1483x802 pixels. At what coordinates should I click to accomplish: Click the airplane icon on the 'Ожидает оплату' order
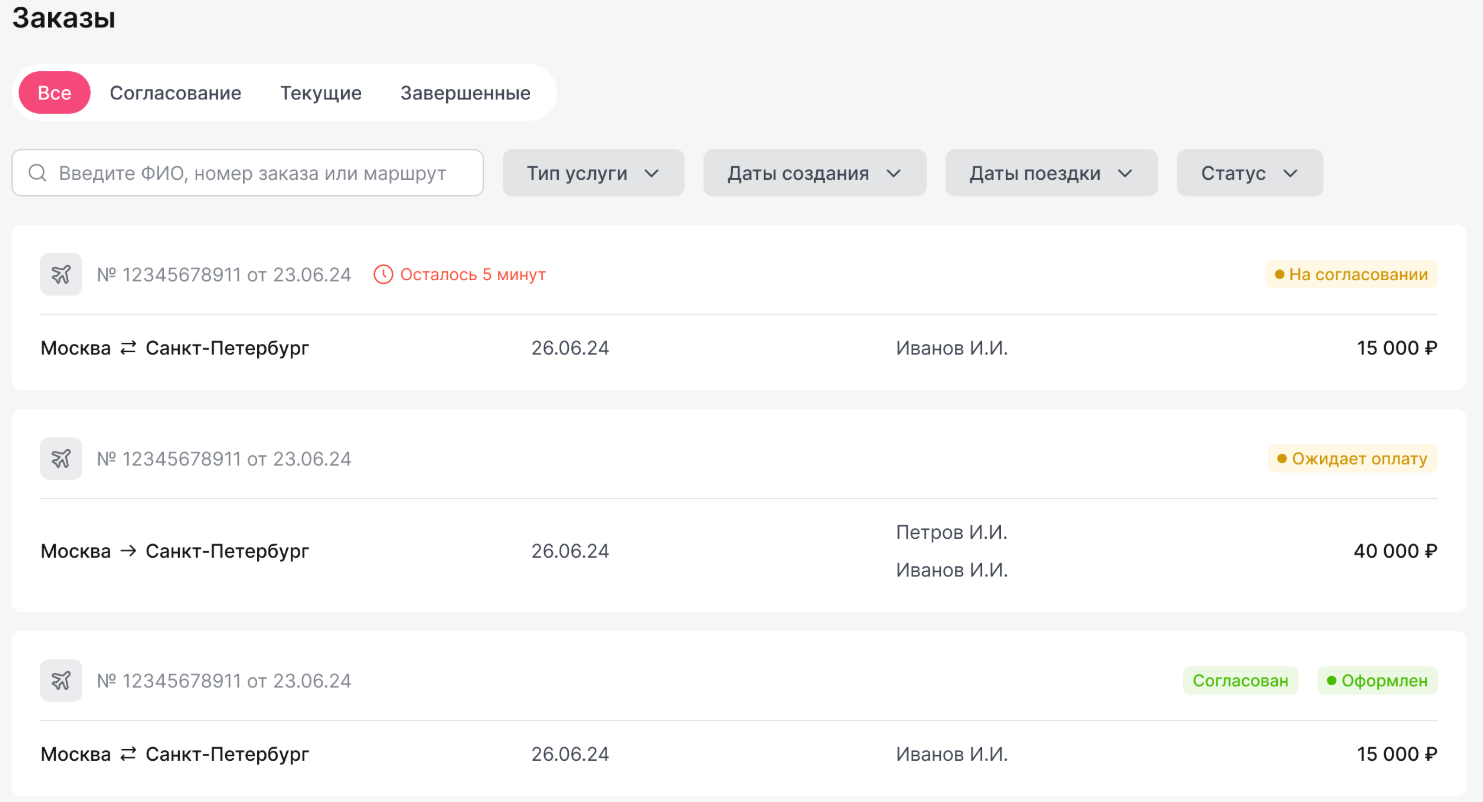[x=61, y=459]
